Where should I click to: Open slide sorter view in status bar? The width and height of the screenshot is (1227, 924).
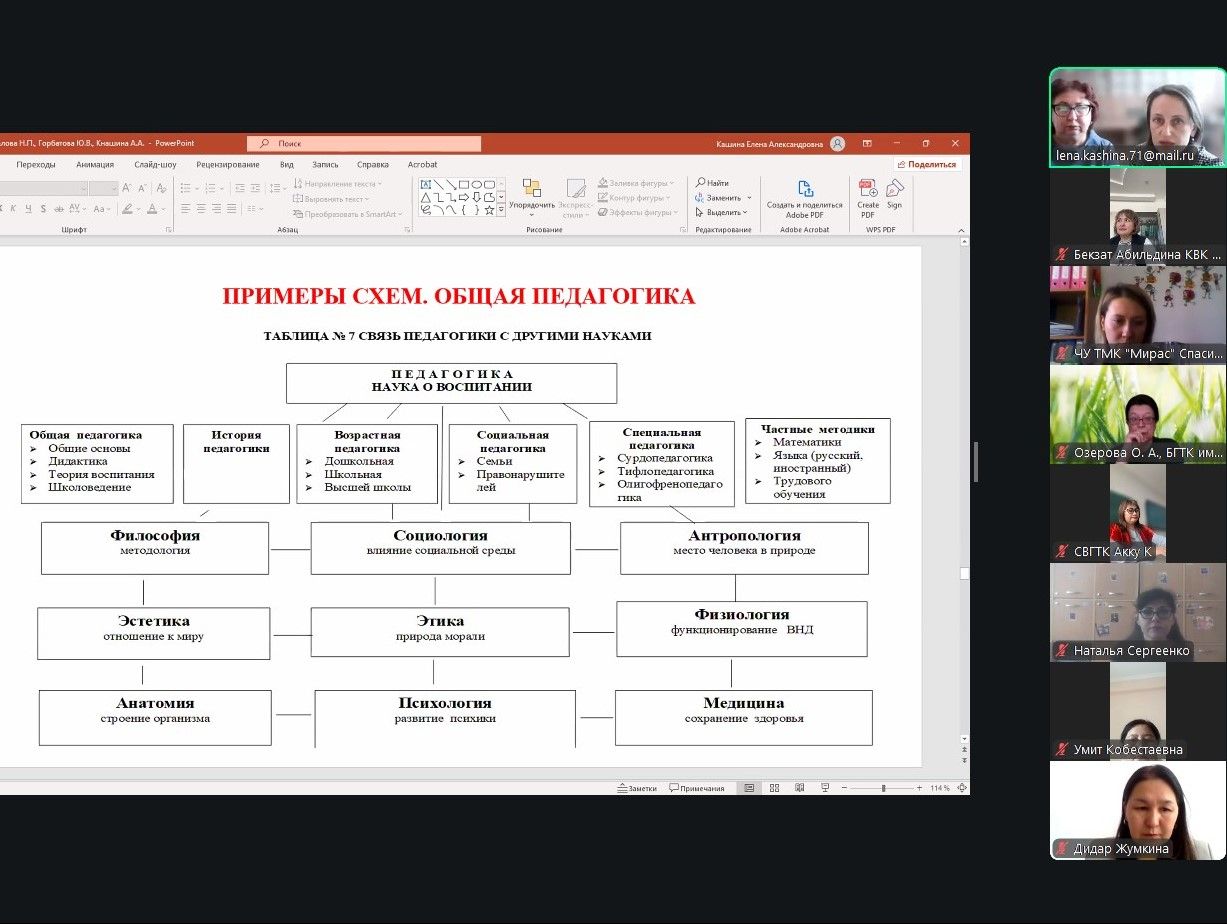pos(774,788)
